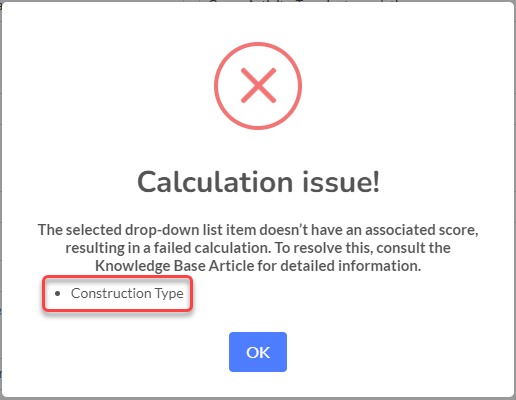Click the text 'resulting in a failed calculation'

tap(168, 248)
